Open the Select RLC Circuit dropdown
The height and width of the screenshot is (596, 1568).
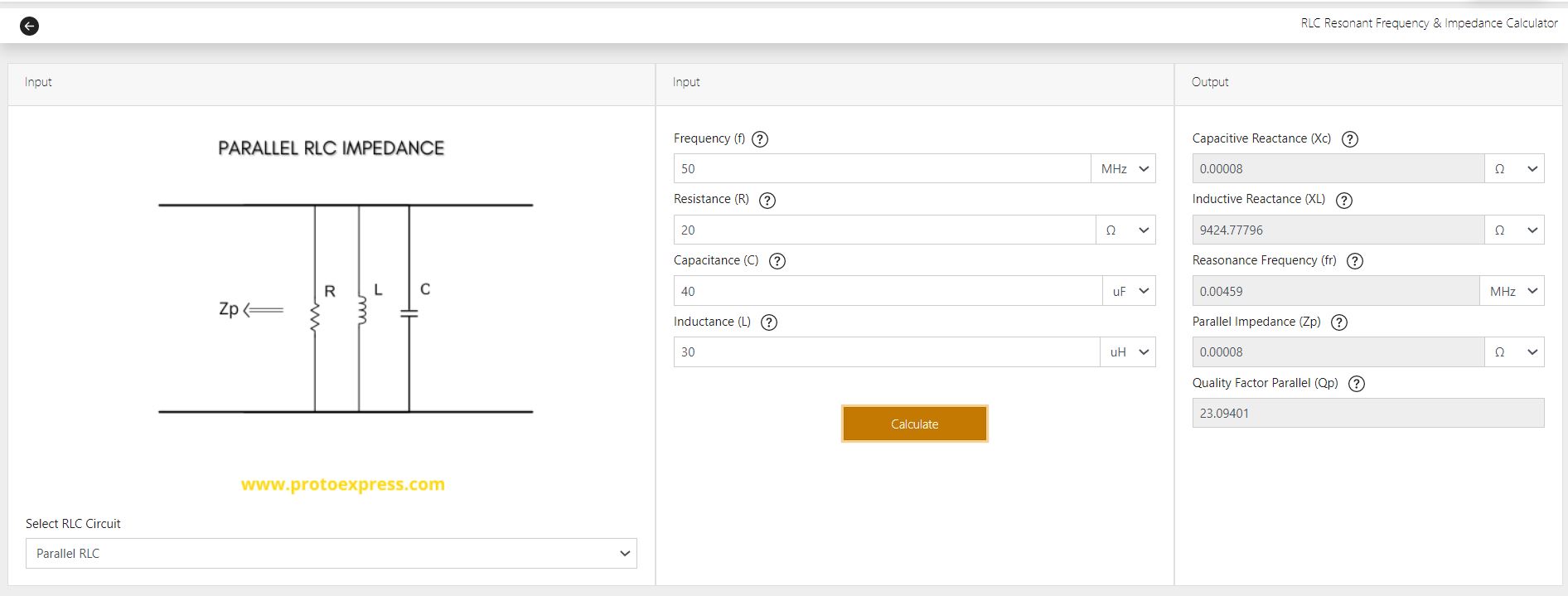pyautogui.click(x=331, y=554)
